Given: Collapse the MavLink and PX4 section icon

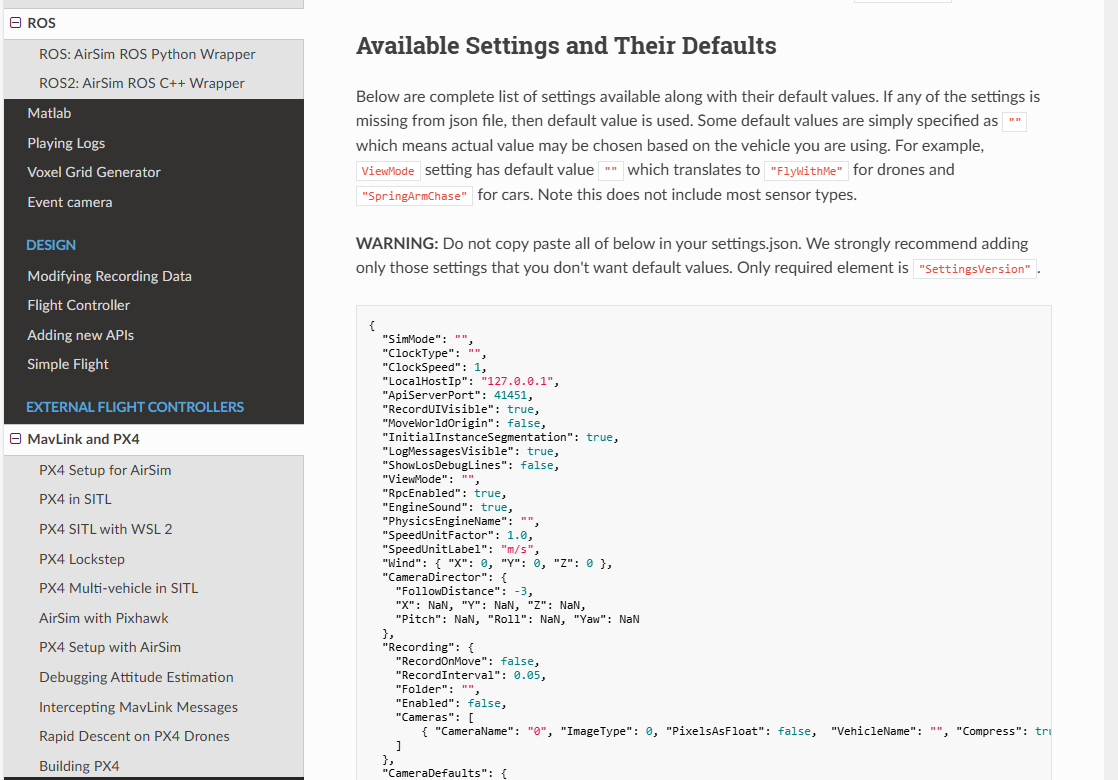Looking at the screenshot, I should (15, 439).
